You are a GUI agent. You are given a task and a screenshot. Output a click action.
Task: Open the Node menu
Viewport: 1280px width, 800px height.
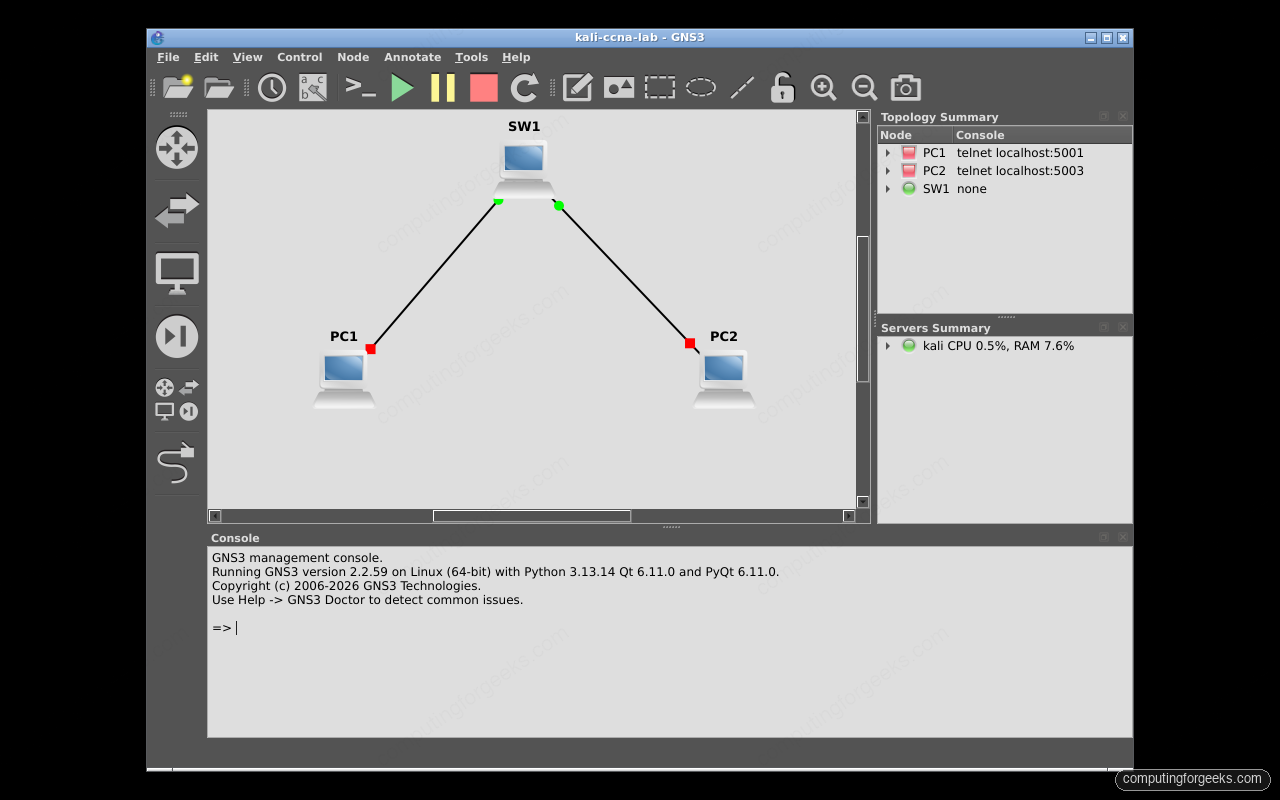click(353, 57)
